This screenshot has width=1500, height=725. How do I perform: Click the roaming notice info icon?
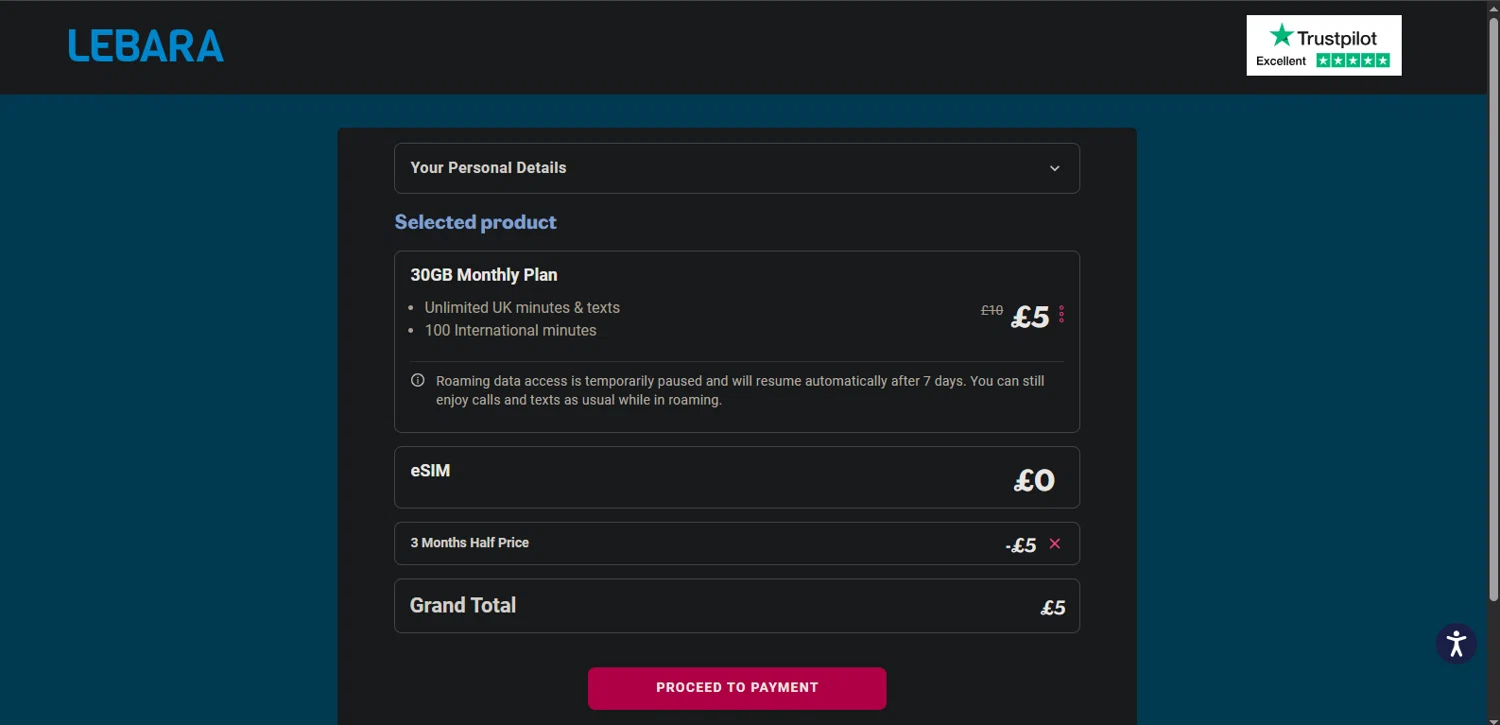coord(418,381)
